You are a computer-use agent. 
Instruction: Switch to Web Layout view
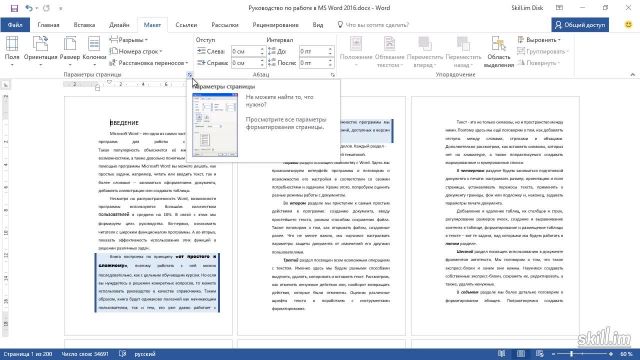click(x=540, y=353)
